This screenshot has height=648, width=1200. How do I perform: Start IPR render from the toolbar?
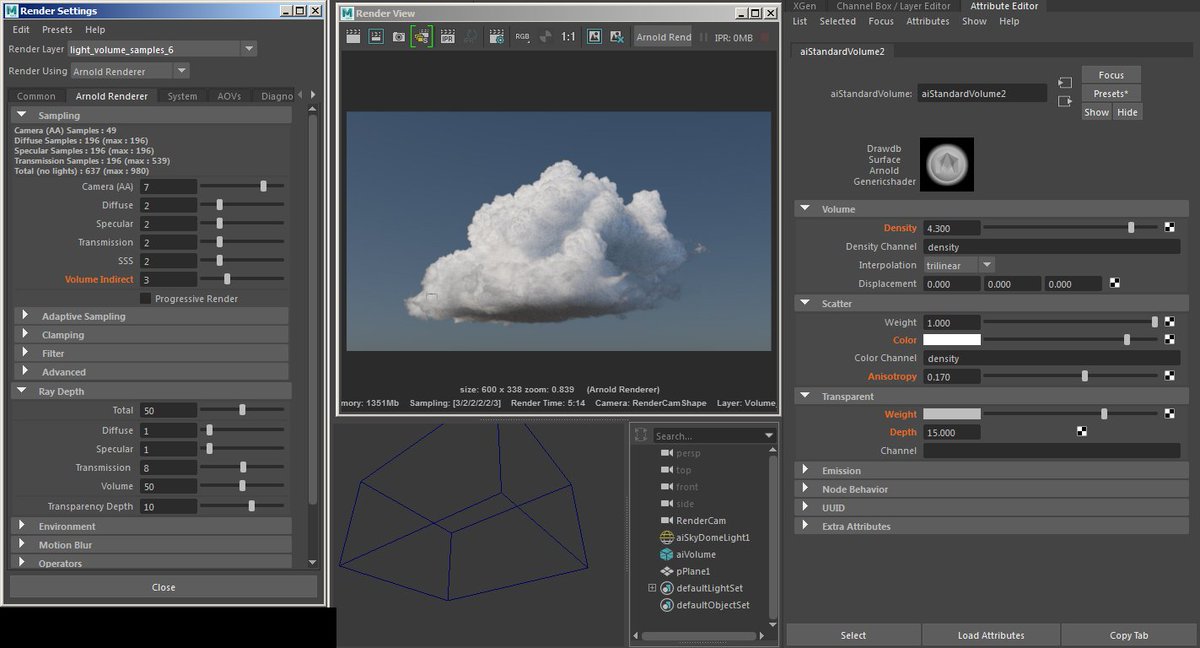[447, 37]
